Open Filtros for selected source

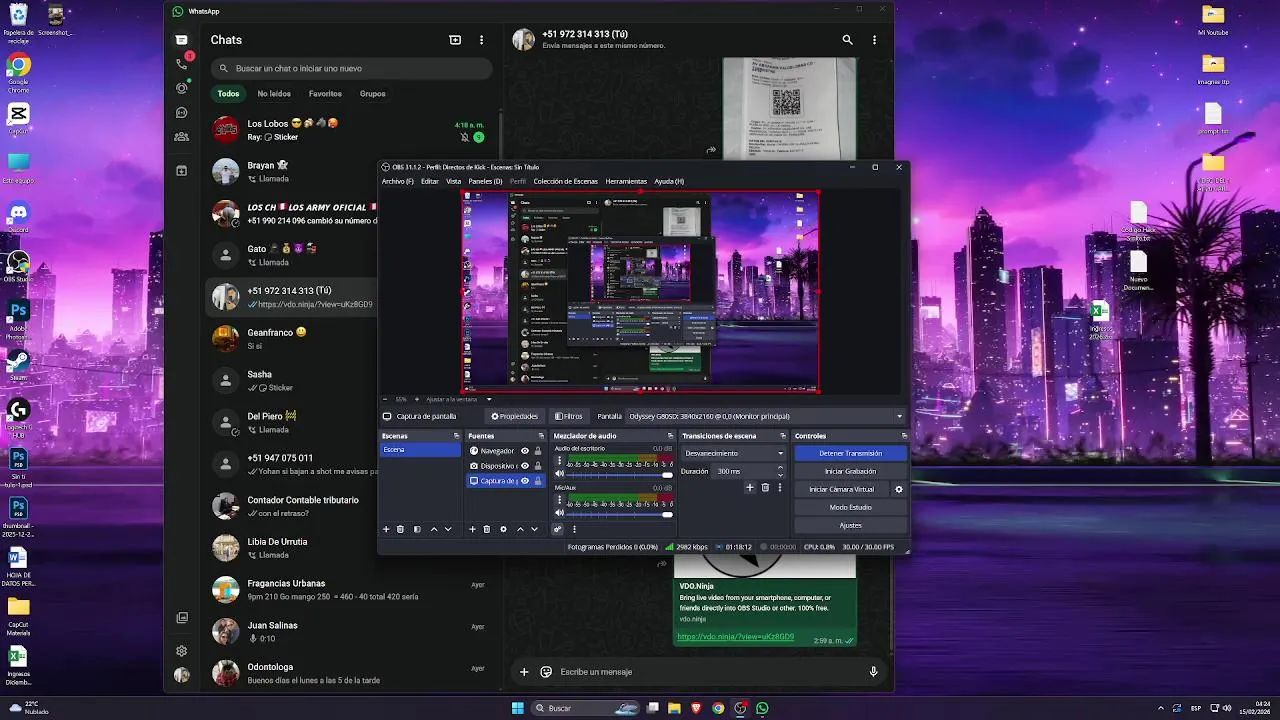pyautogui.click(x=568, y=416)
